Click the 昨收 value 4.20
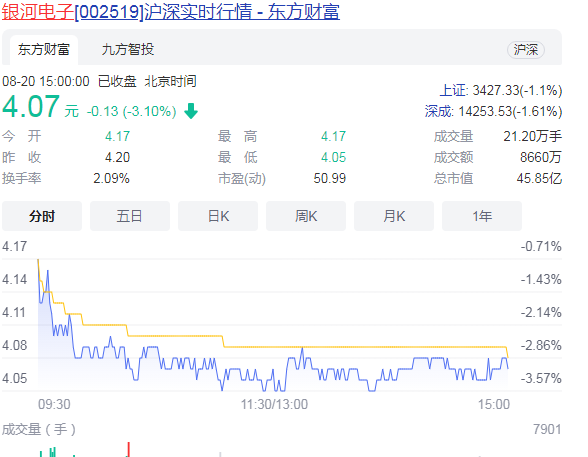The height and width of the screenshot is (457, 588). click(117, 157)
